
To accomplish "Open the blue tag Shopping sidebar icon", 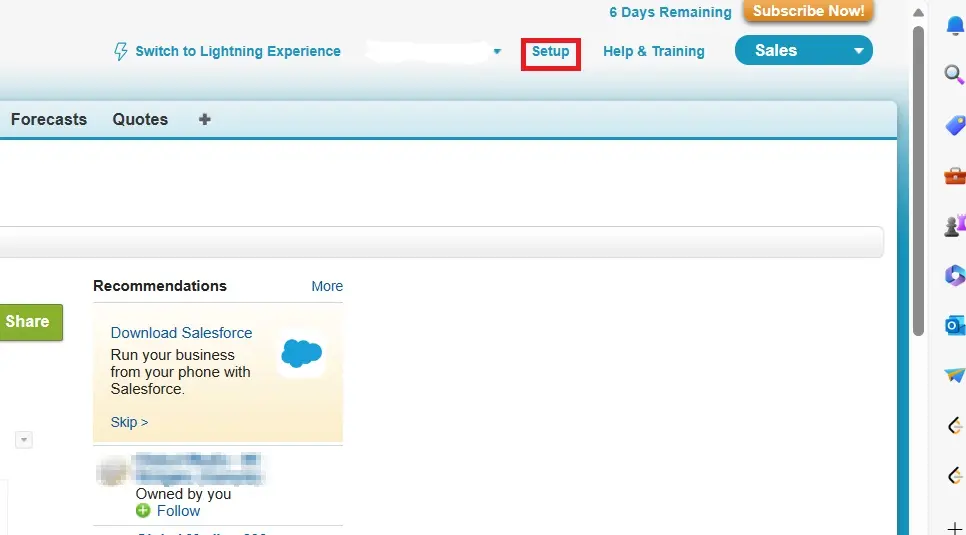I will (955, 125).
